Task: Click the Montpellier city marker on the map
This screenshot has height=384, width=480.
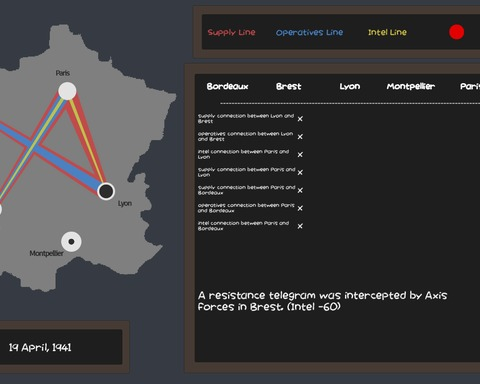Action: point(71,242)
